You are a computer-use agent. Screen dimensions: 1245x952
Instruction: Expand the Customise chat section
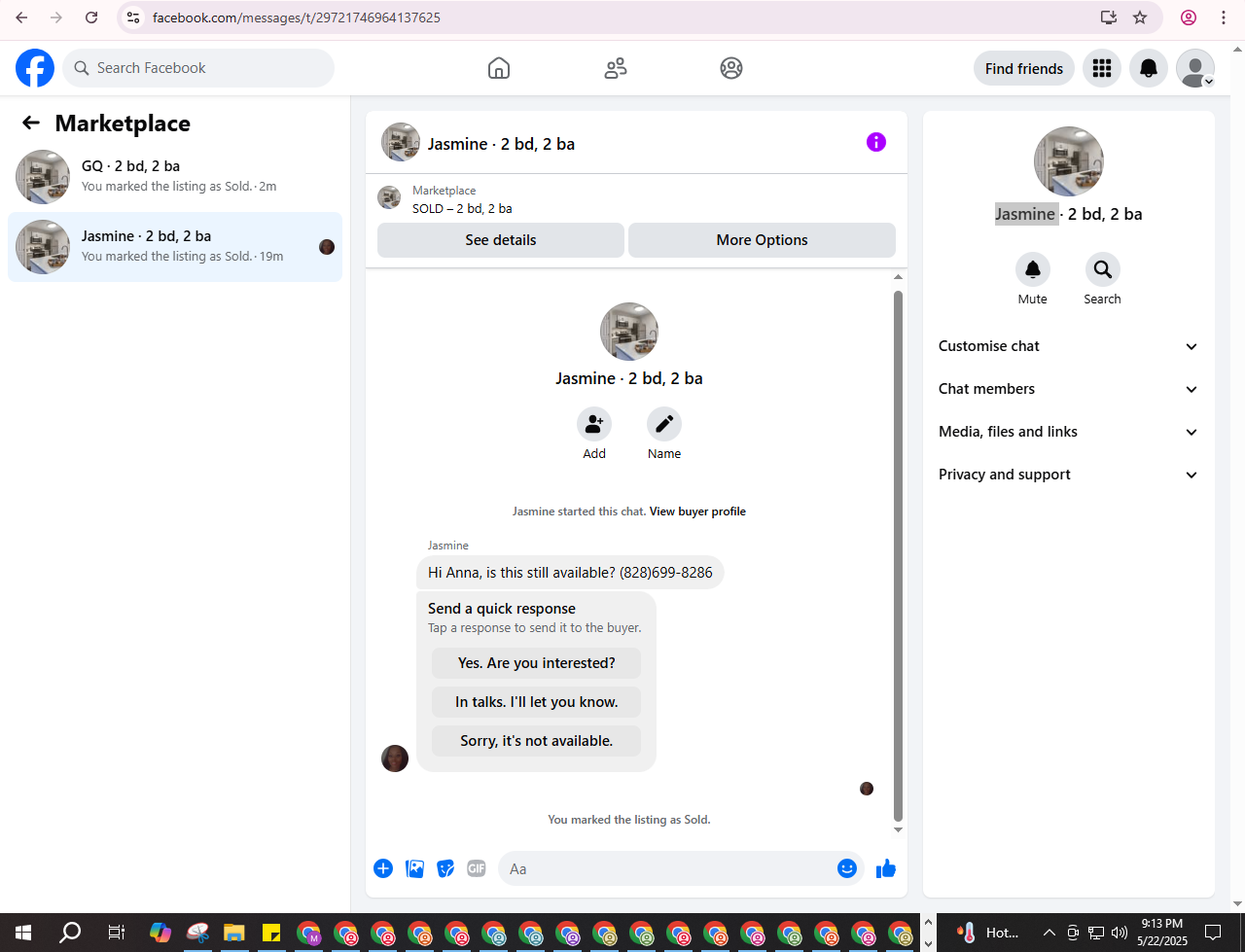click(1068, 346)
